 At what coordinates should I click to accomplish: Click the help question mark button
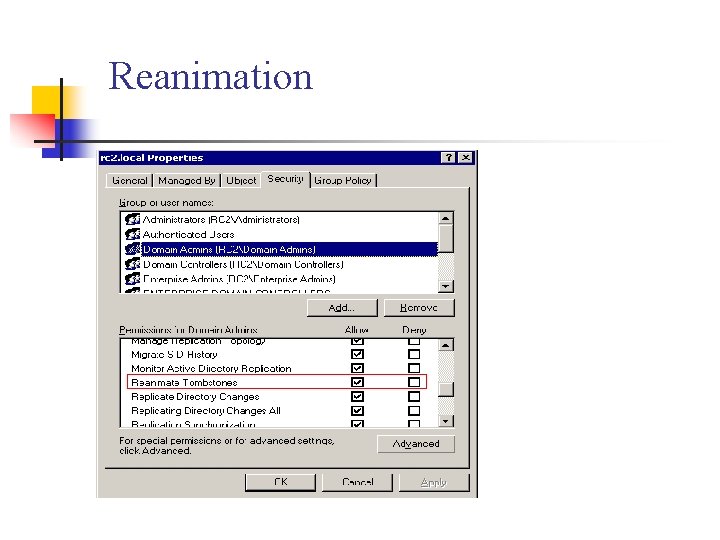[449, 158]
